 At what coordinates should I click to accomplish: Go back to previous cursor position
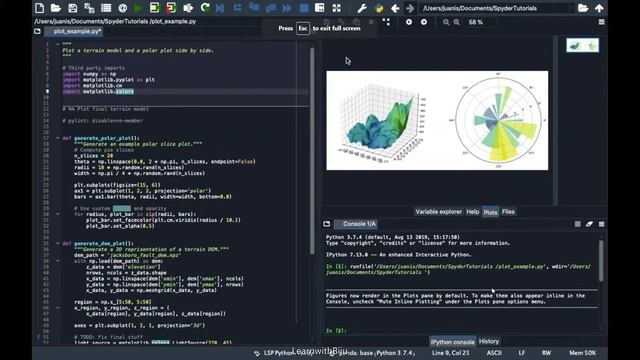click(395, 8)
